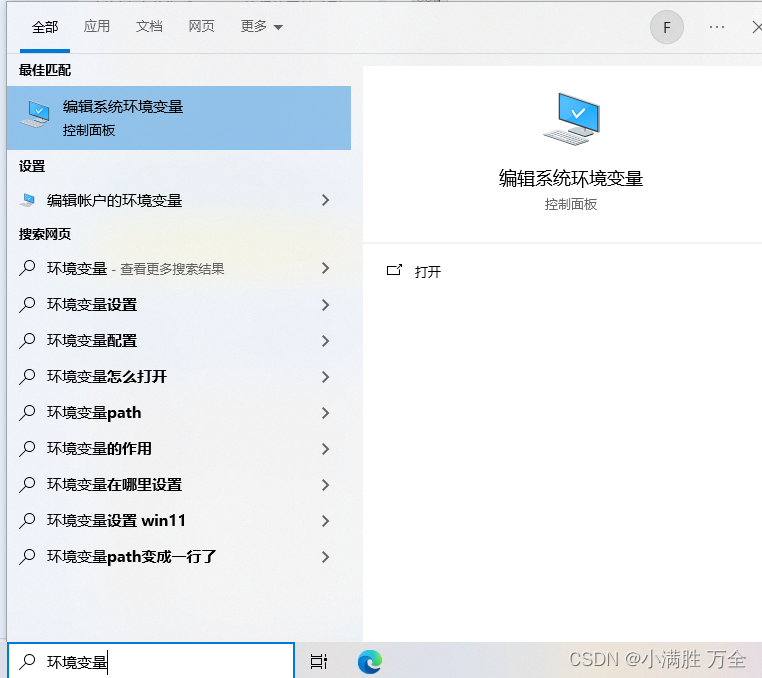This screenshot has height=678, width=762.
Task: Click the search icon beside 环境变量设置
Action: point(27,305)
